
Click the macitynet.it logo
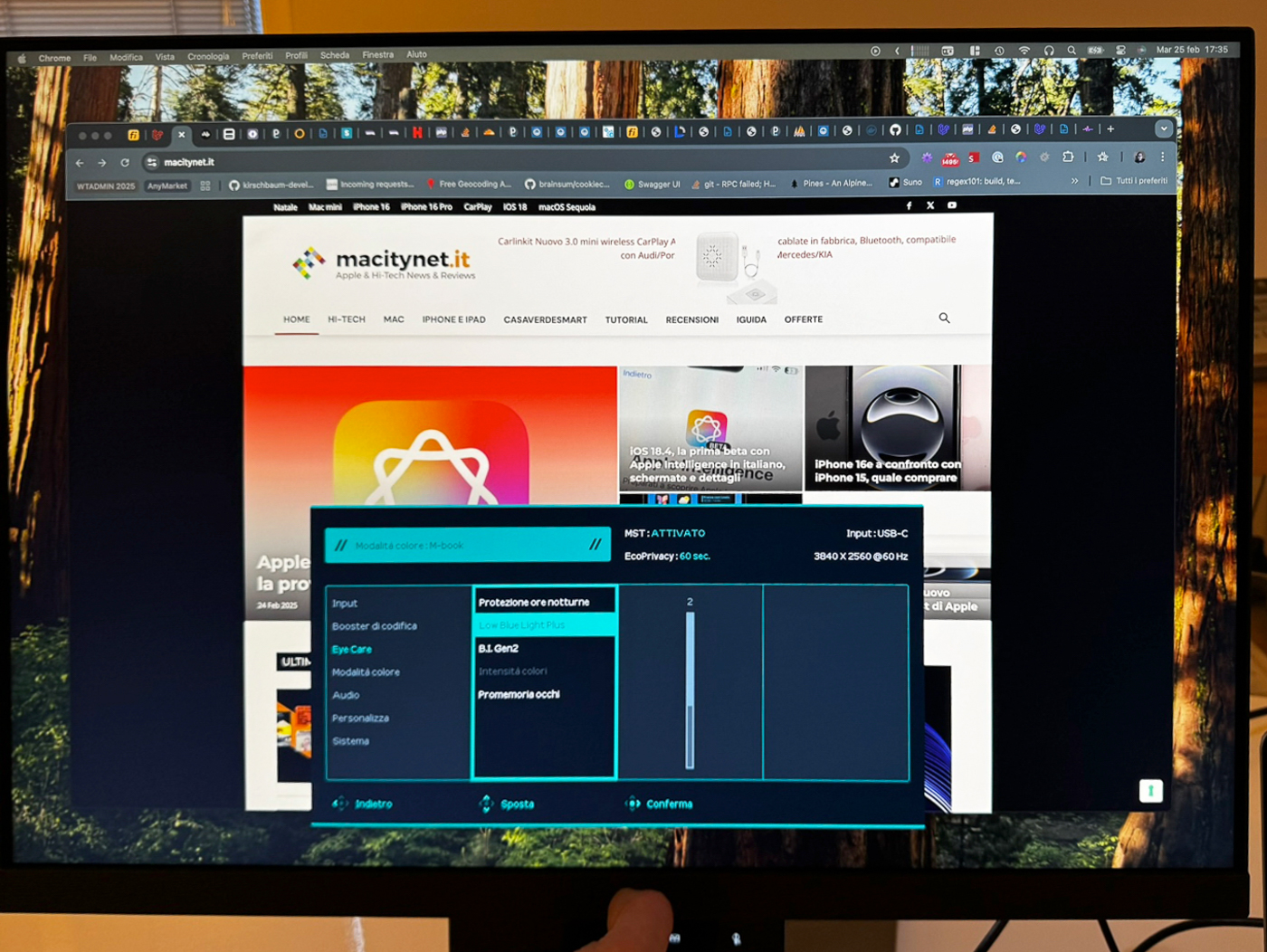point(384,262)
